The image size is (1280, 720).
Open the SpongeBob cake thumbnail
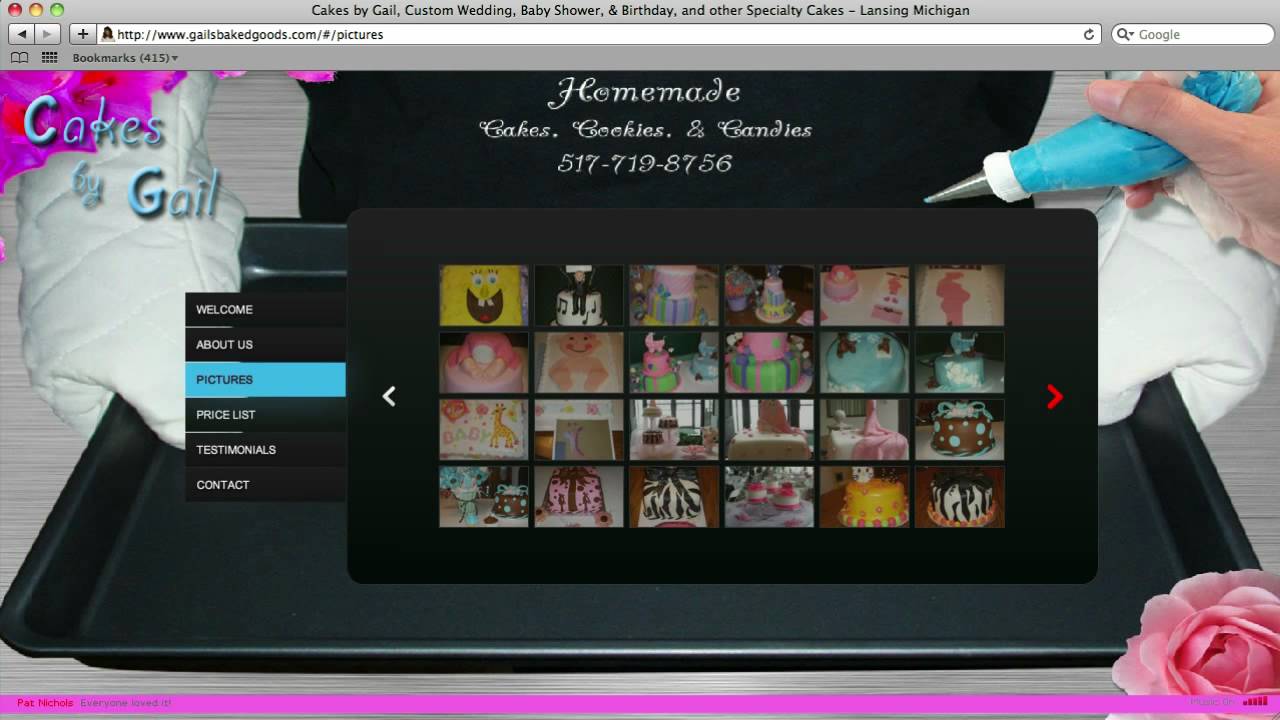pyautogui.click(x=484, y=295)
